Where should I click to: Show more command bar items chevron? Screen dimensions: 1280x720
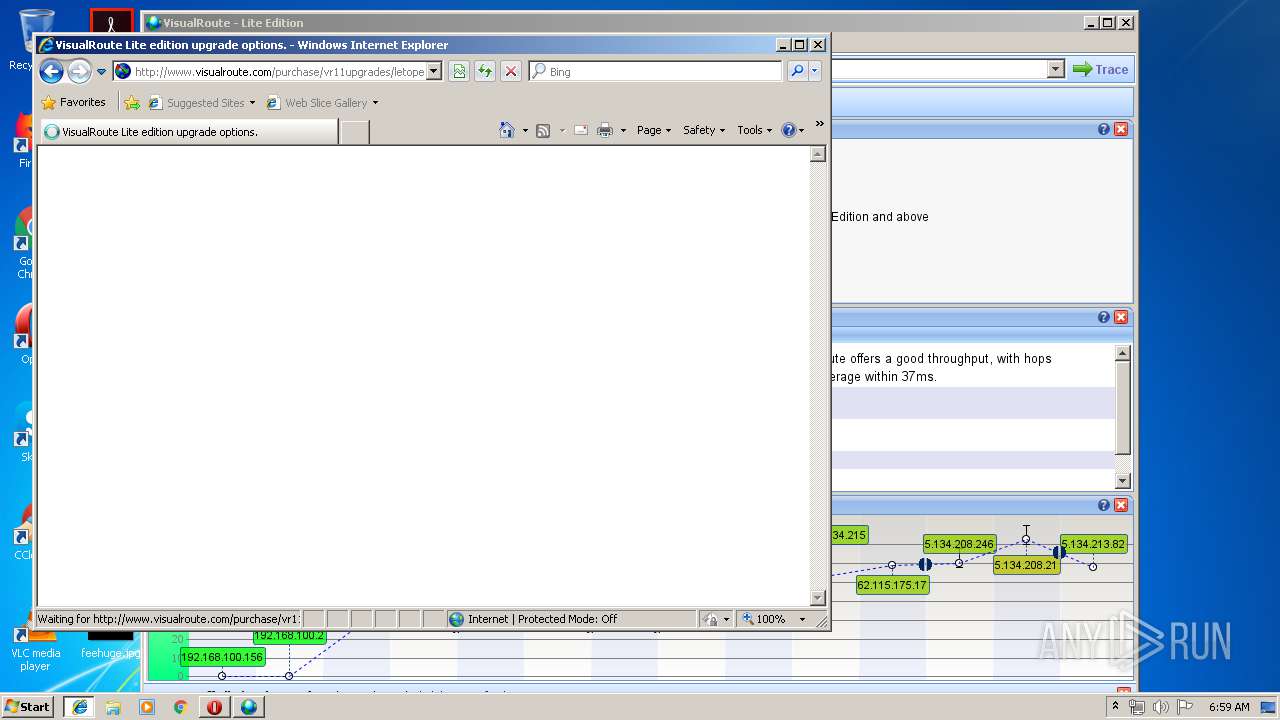pos(820,125)
